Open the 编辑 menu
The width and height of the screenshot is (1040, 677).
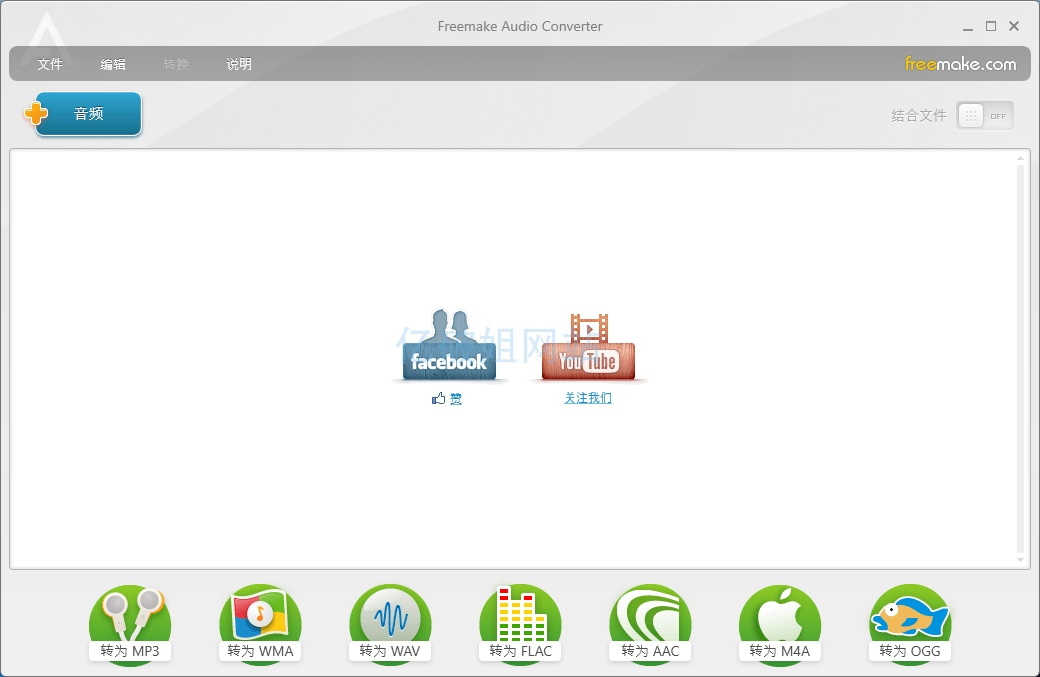[113, 64]
